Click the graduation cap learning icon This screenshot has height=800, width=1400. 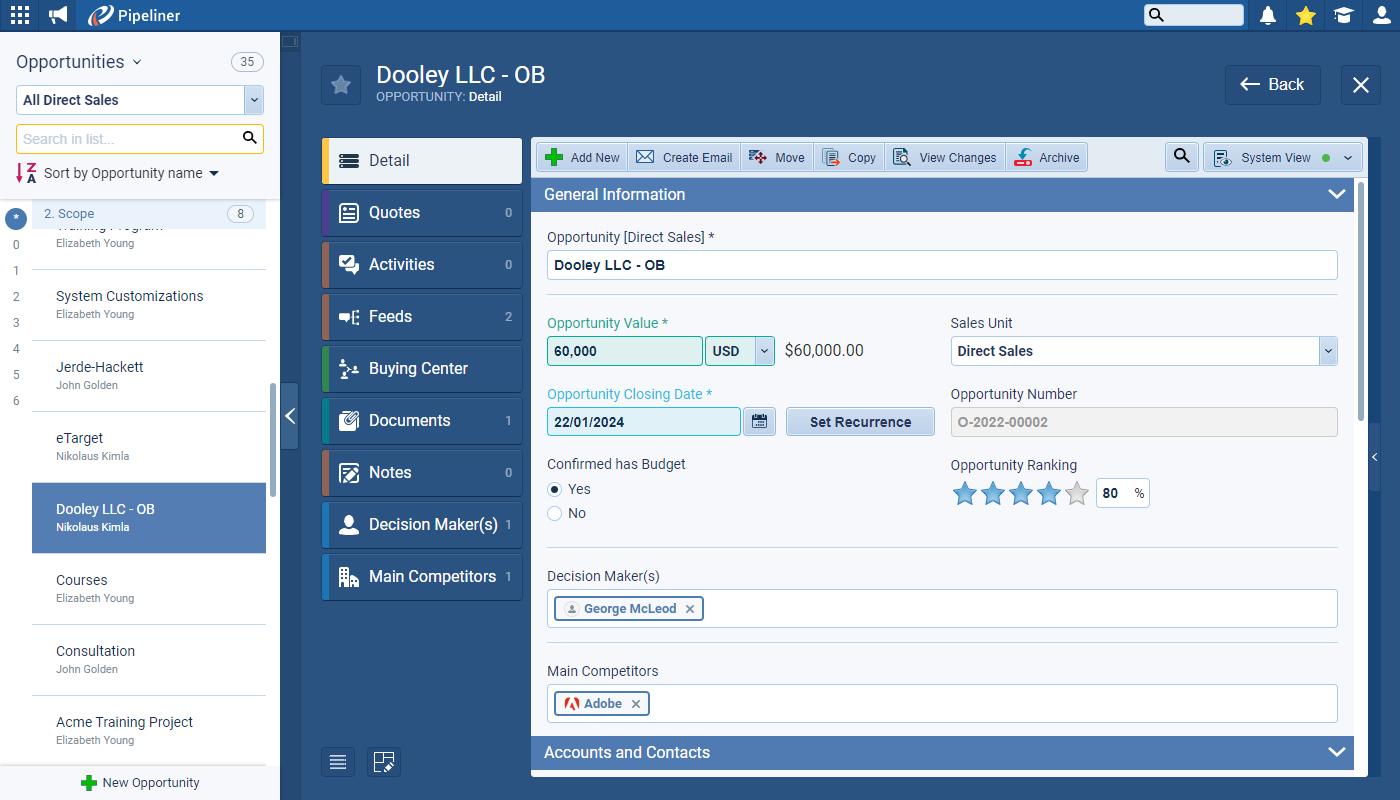point(1343,15)
